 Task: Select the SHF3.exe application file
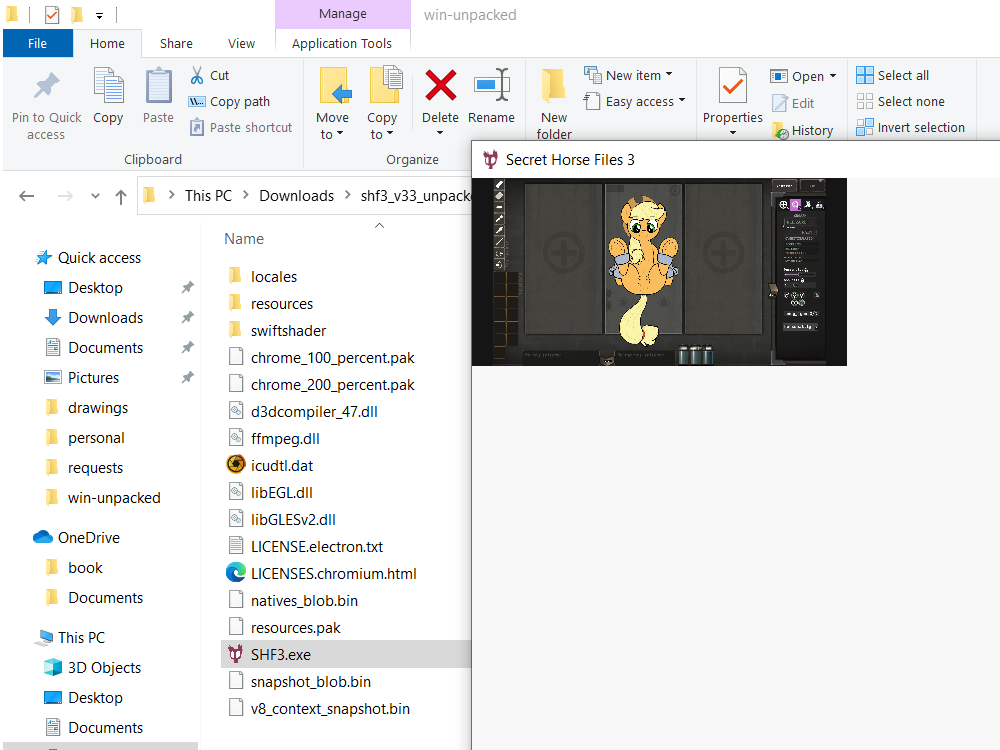pyautogui.click(x=346, y=654)
